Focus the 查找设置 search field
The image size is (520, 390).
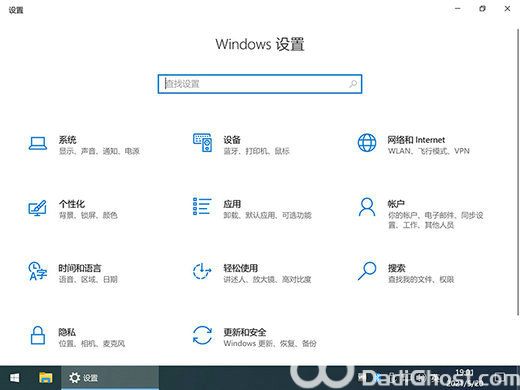tap(260, 84)
